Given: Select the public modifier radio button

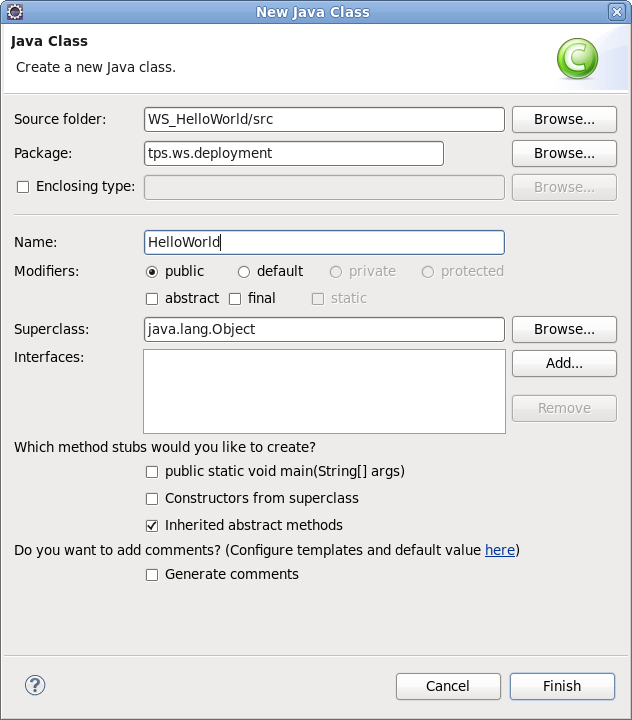Looking at the screenshot, I should coord(152,272).
